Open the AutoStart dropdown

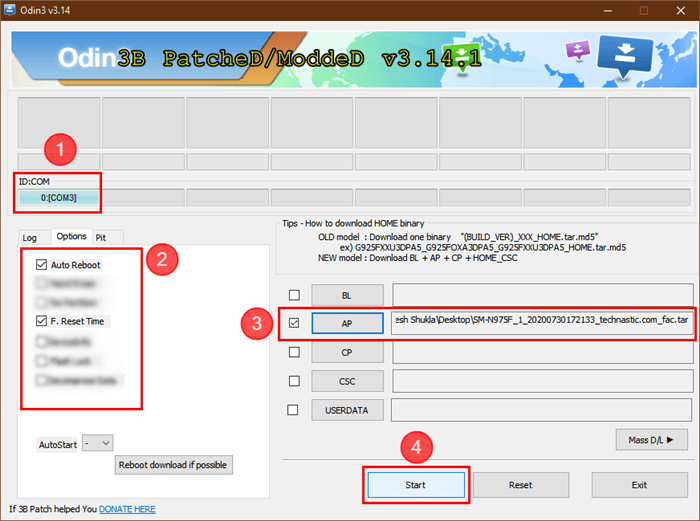pos(98,443)
